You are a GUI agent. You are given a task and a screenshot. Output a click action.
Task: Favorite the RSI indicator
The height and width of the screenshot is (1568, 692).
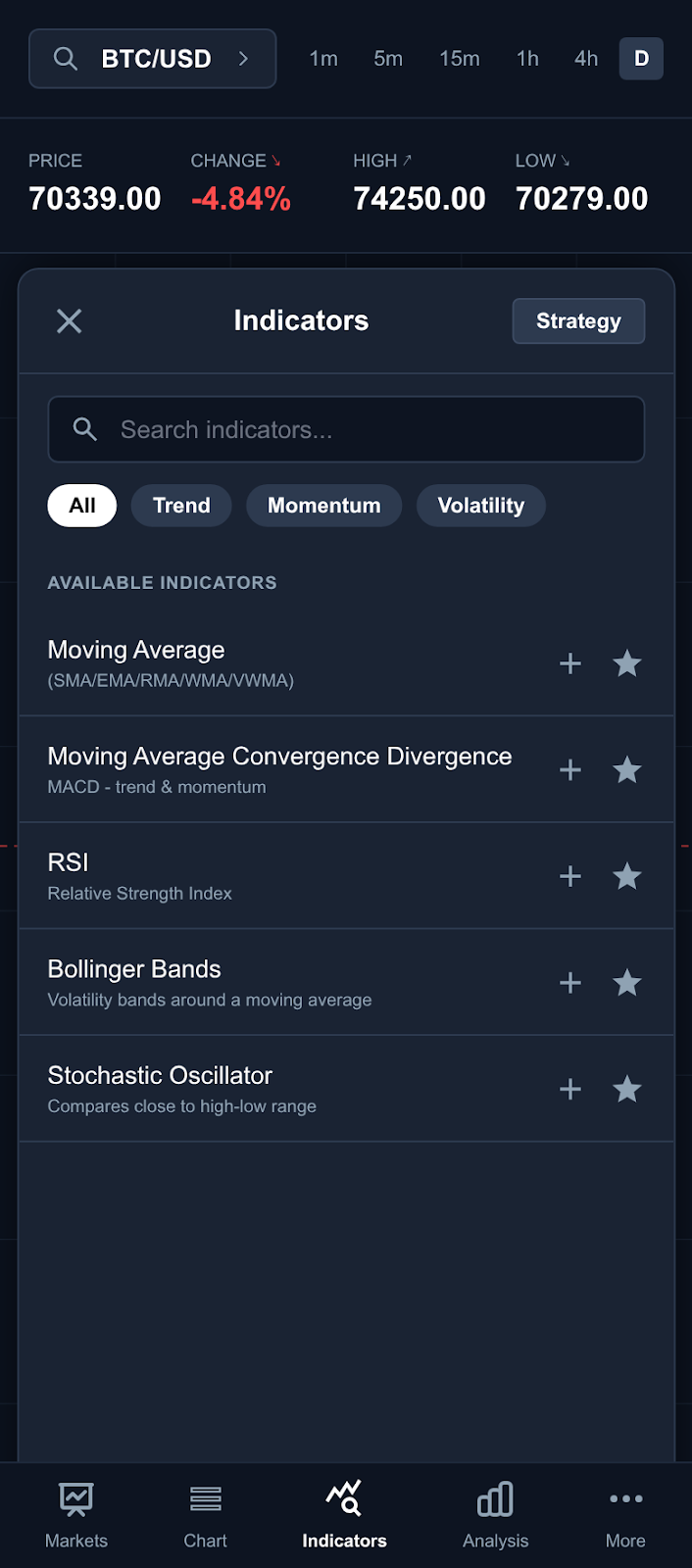pyautogui.click(x=627, y=876)
